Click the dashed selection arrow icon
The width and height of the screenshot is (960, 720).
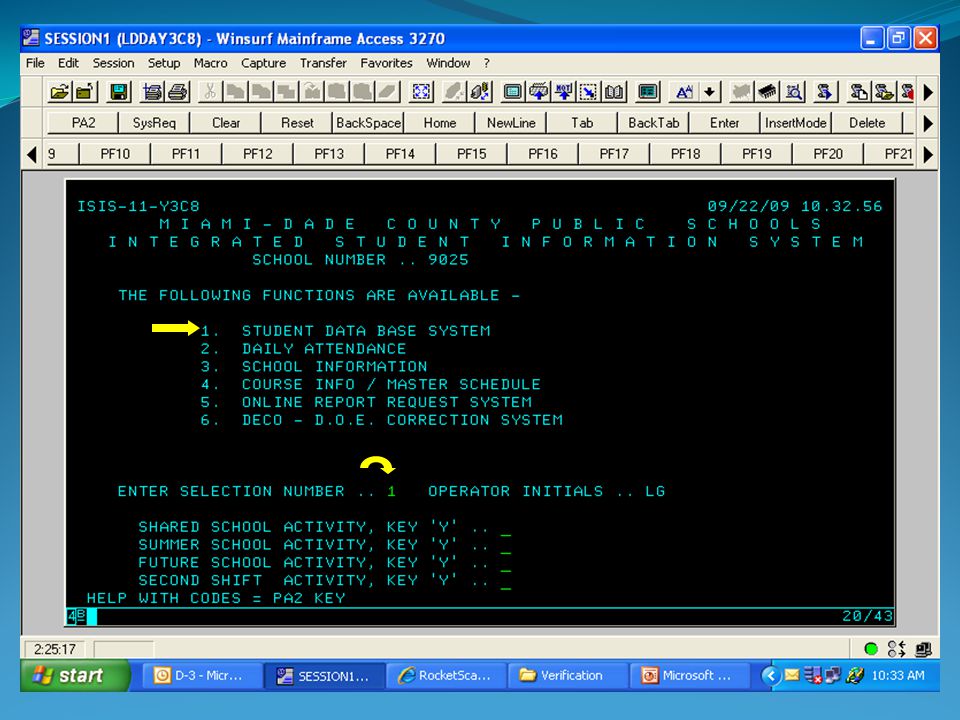click(588, 92)
